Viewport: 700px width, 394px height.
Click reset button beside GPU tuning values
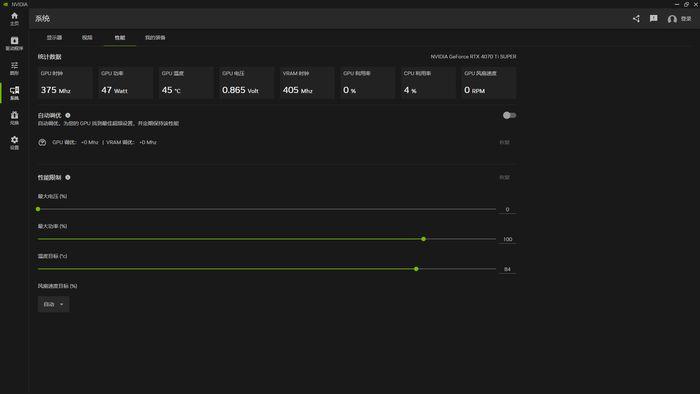504,142
